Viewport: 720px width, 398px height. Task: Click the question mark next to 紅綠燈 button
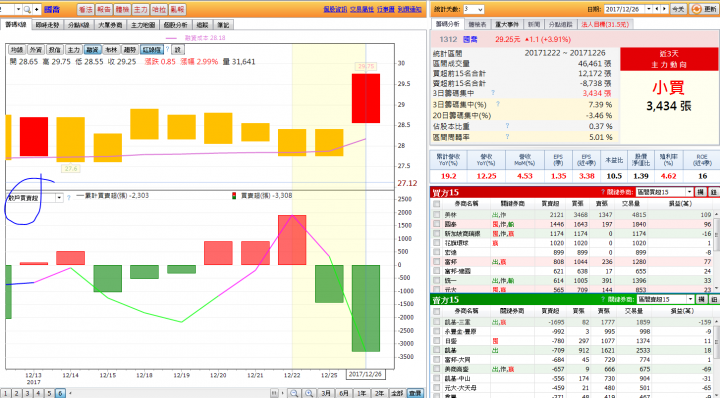click(168, 49)
